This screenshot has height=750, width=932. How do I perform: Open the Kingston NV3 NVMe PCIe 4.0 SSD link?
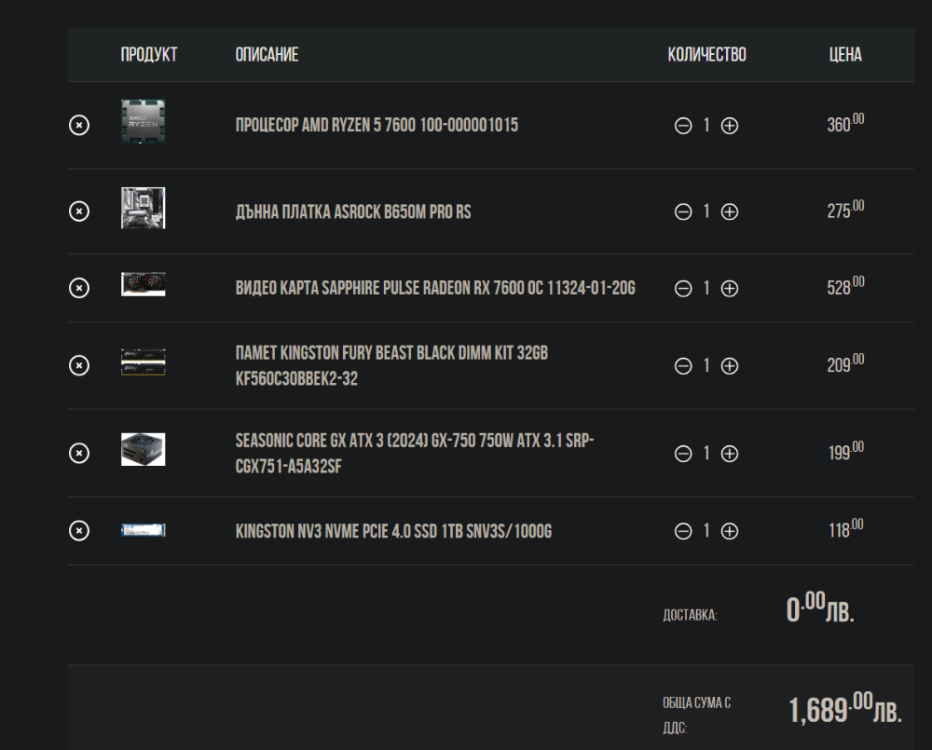coord(393,531)
